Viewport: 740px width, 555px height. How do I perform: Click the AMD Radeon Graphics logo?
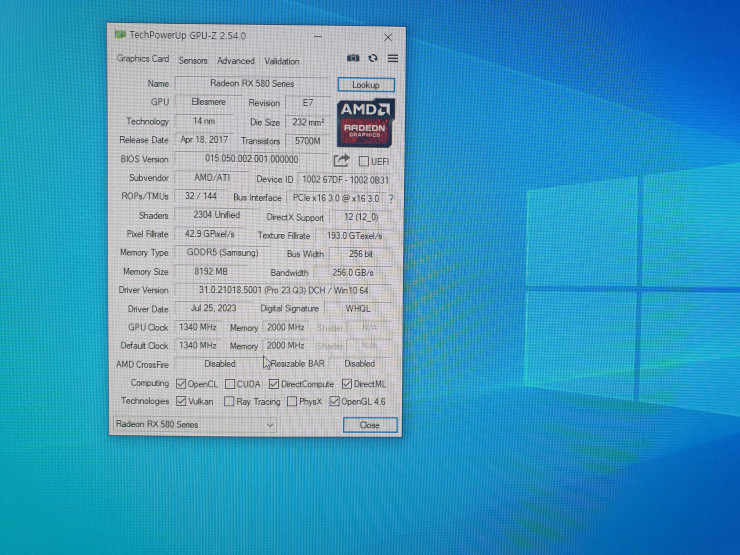pos(366,123)
